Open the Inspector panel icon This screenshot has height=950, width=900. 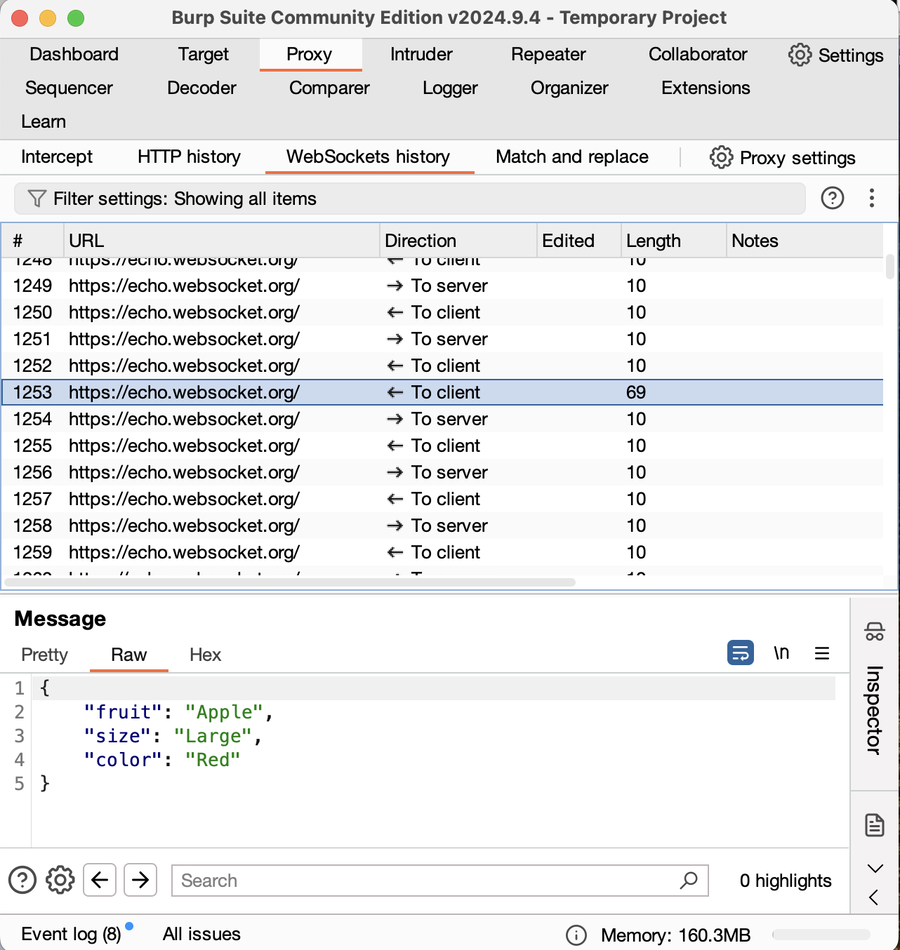click(875, 631)
